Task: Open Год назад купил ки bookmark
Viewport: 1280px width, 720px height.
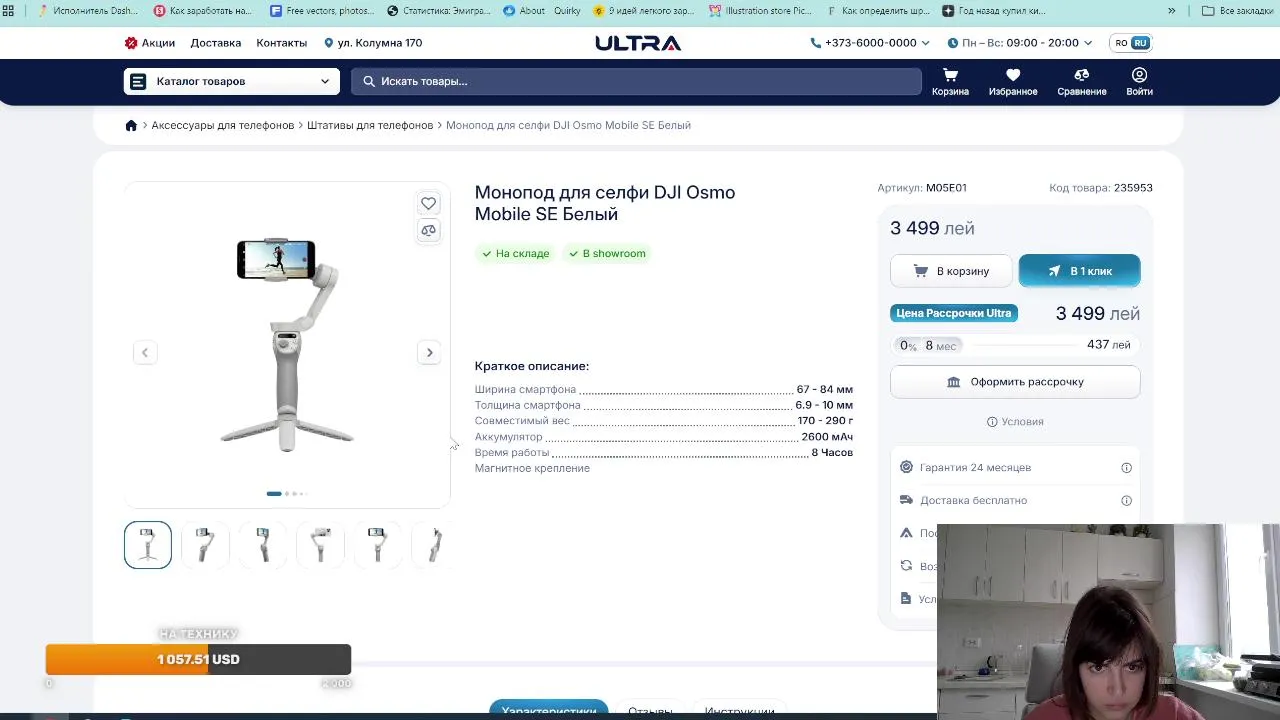Action: click(994, 11)
